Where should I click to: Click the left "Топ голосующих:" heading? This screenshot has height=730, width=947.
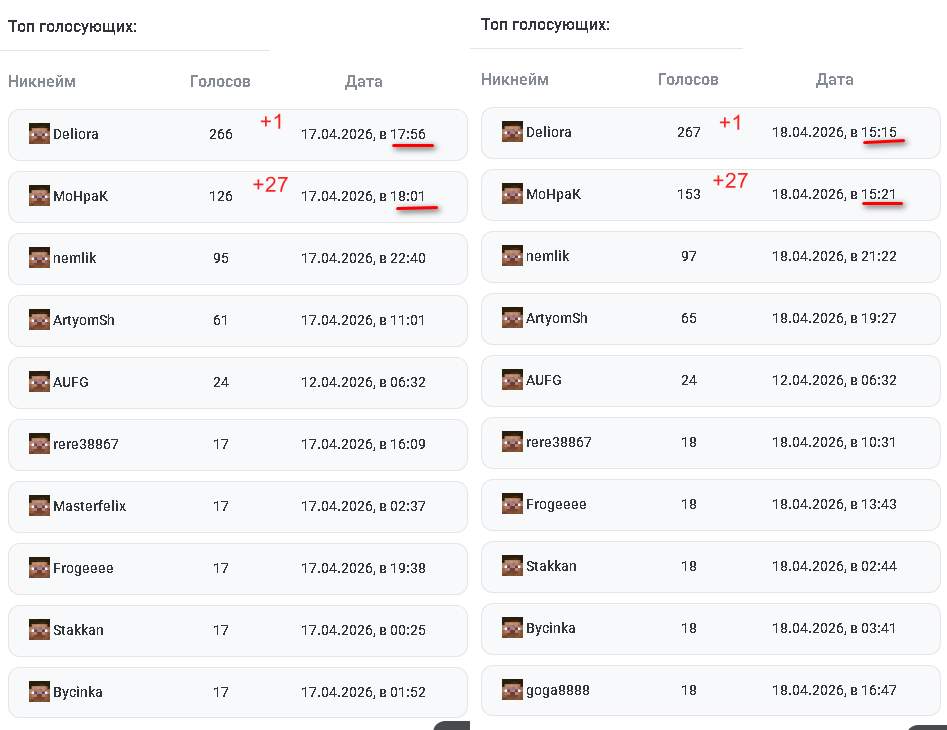tap(72, 27)
